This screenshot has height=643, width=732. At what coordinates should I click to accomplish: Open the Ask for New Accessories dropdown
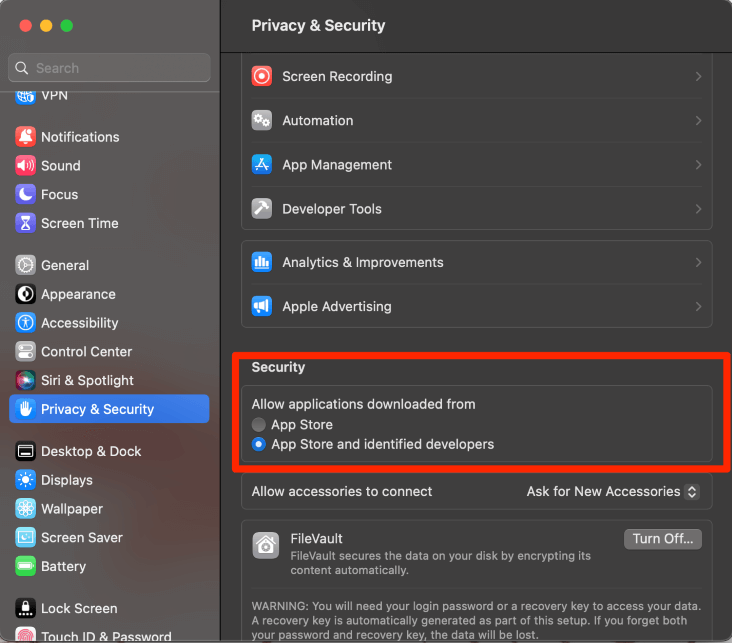(613, 491)
